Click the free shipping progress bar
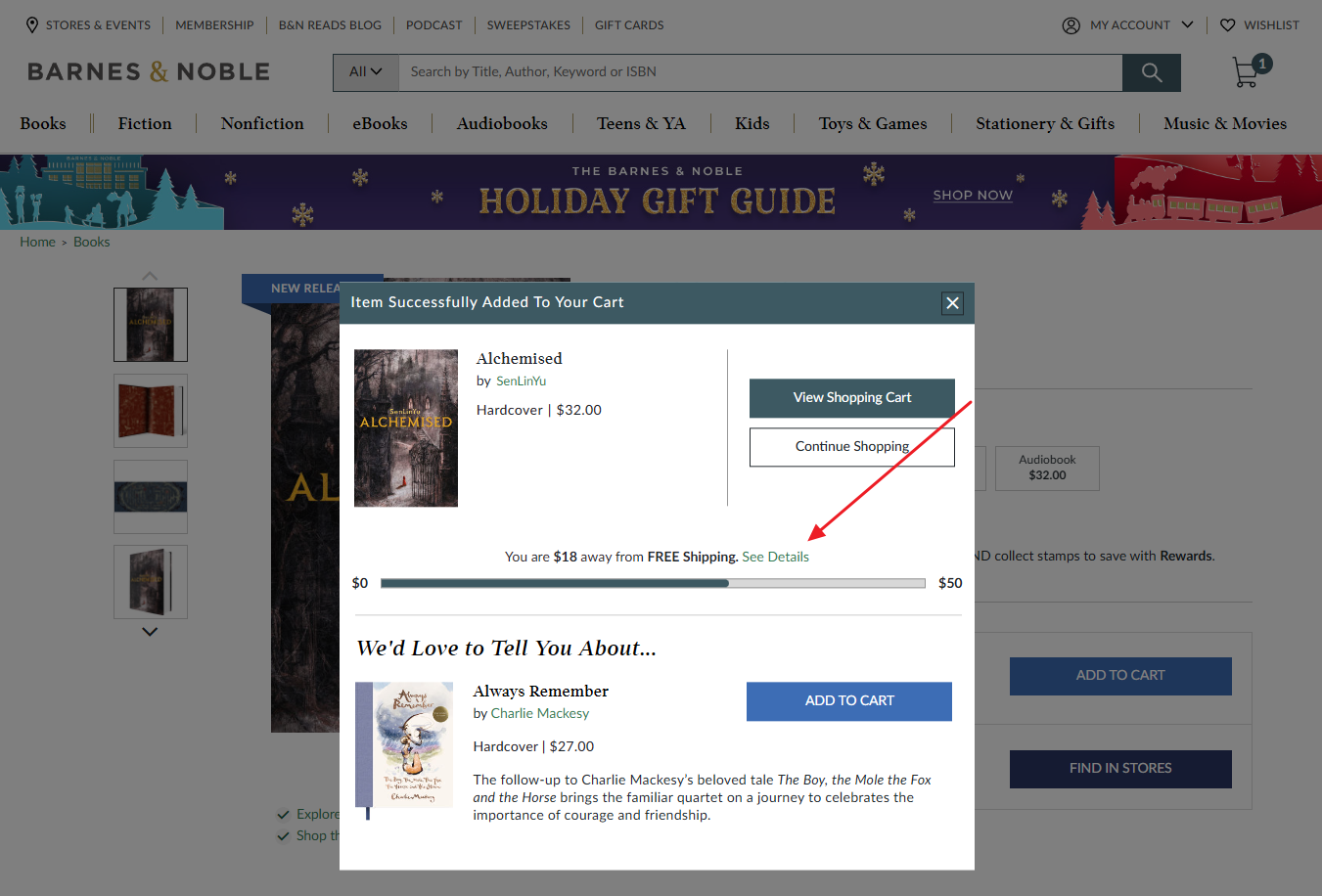Screen dimensions: 1322x896 653,583
